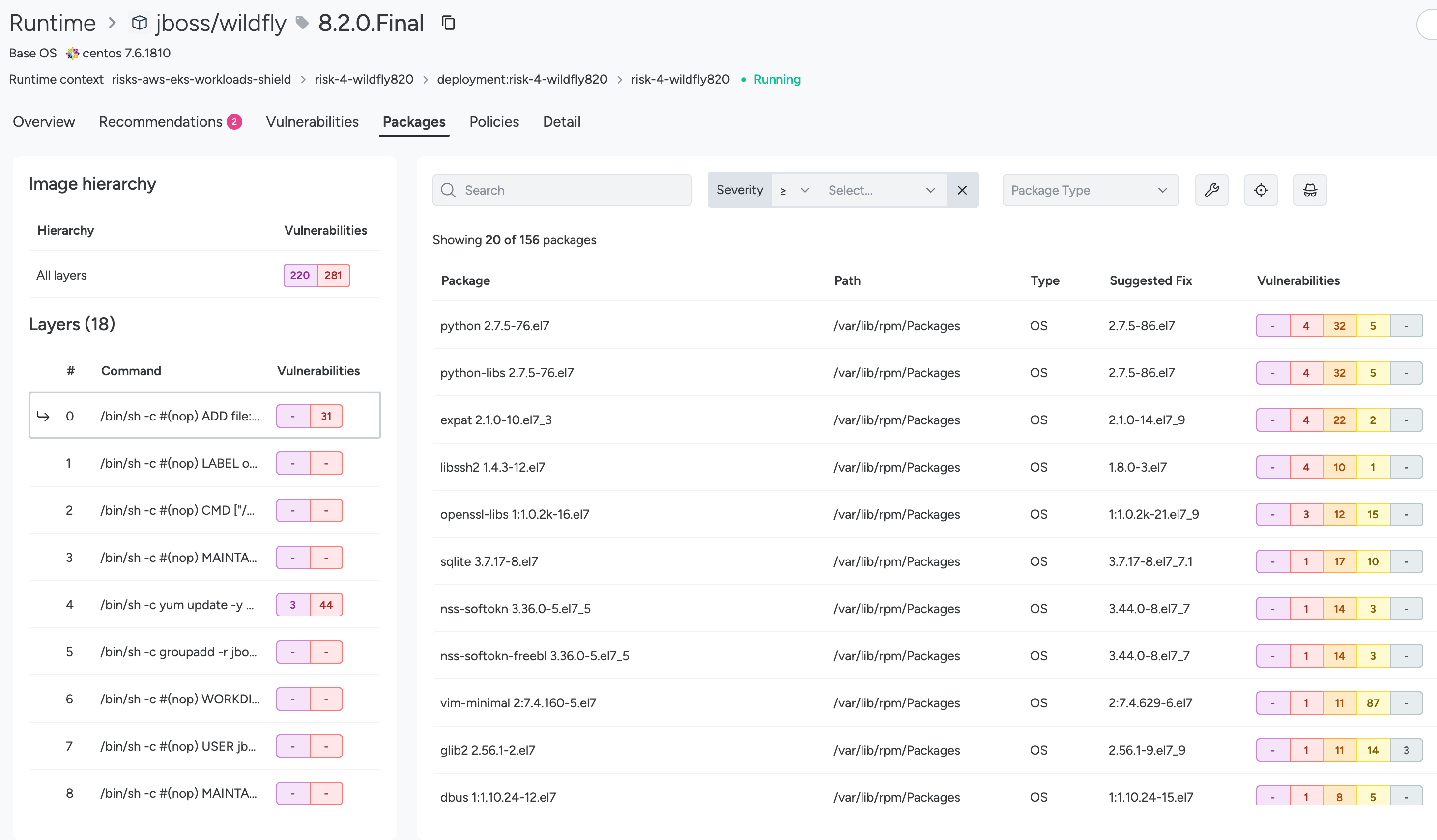Click the magnifier icon in Search field
Image resolution: width=1437 pixels, height=840 pixels.
[448, 190]
